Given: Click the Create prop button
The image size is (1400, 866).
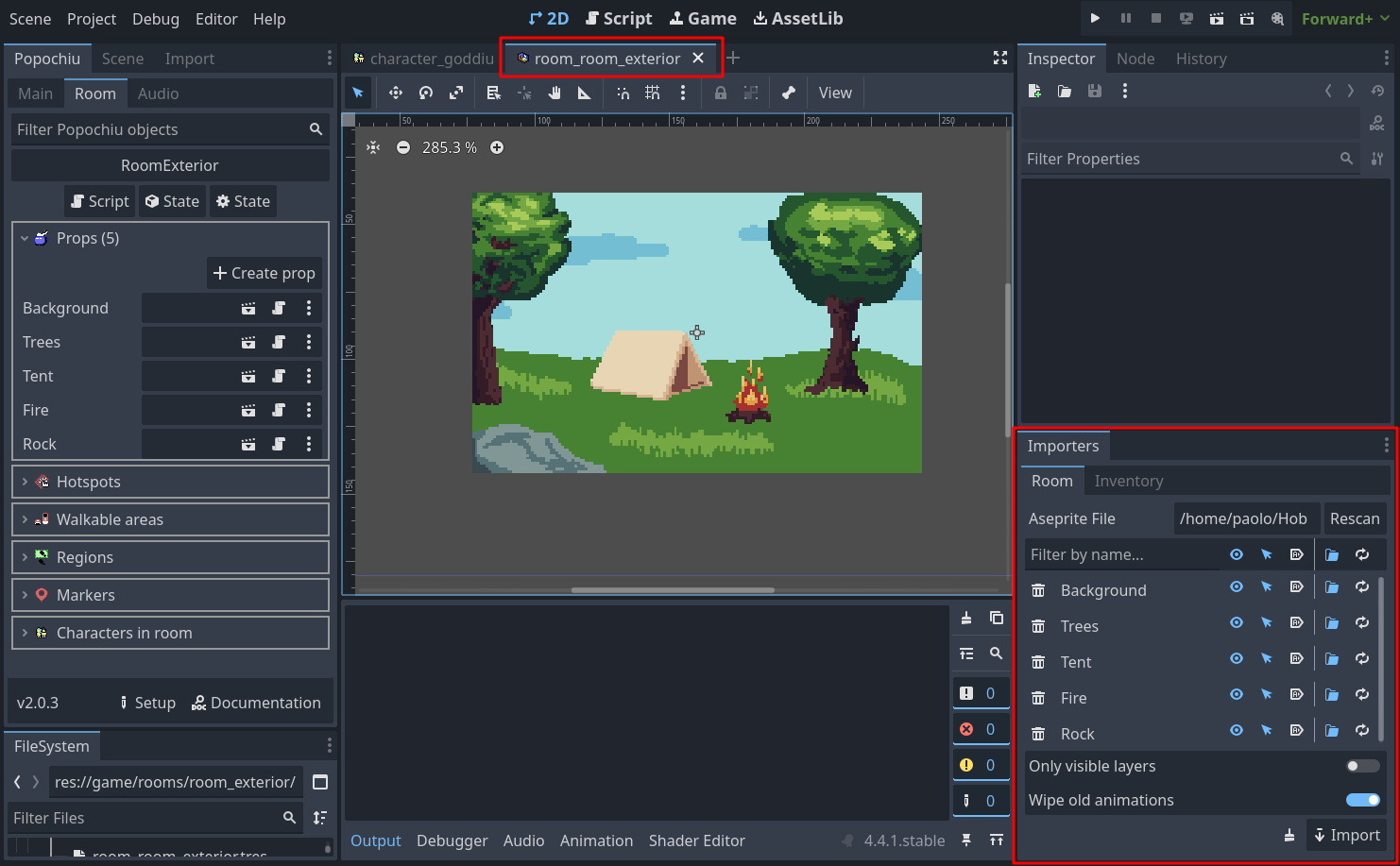Looking at the screenshot, I should coord(265,273).
